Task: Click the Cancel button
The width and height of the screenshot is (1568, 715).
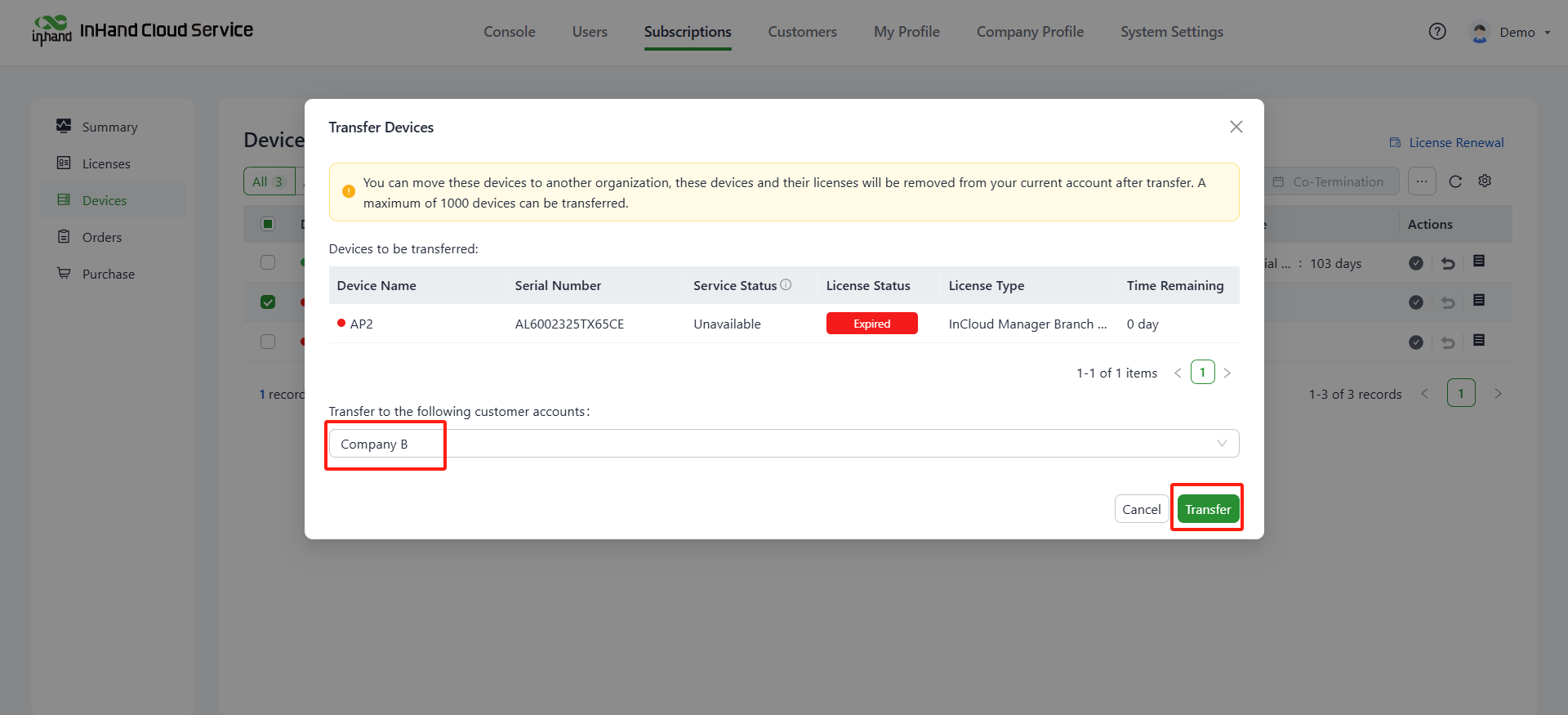Action: [1141, 509]
